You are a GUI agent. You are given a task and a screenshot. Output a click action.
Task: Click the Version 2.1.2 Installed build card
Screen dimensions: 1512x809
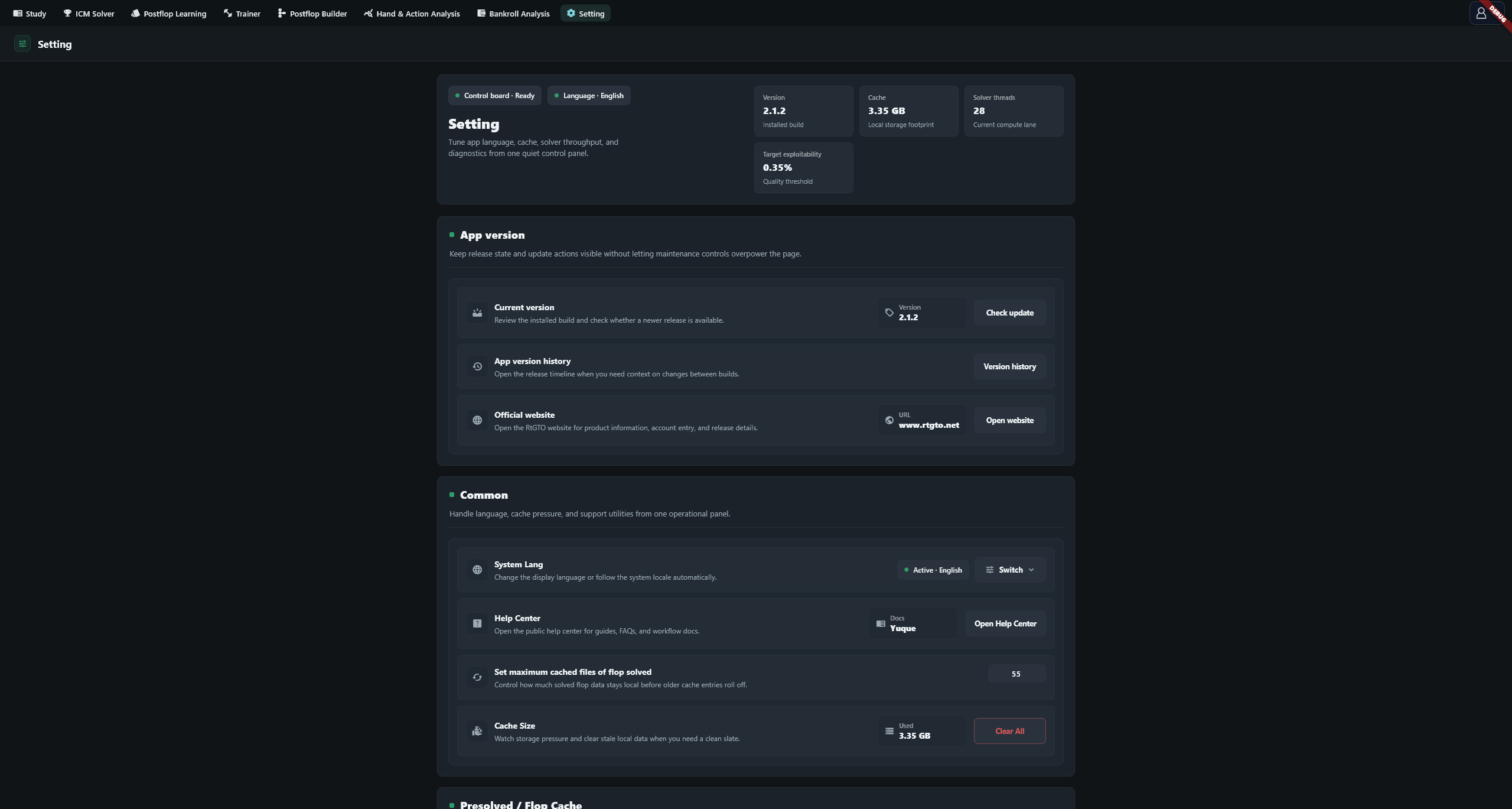click(804, 111)
